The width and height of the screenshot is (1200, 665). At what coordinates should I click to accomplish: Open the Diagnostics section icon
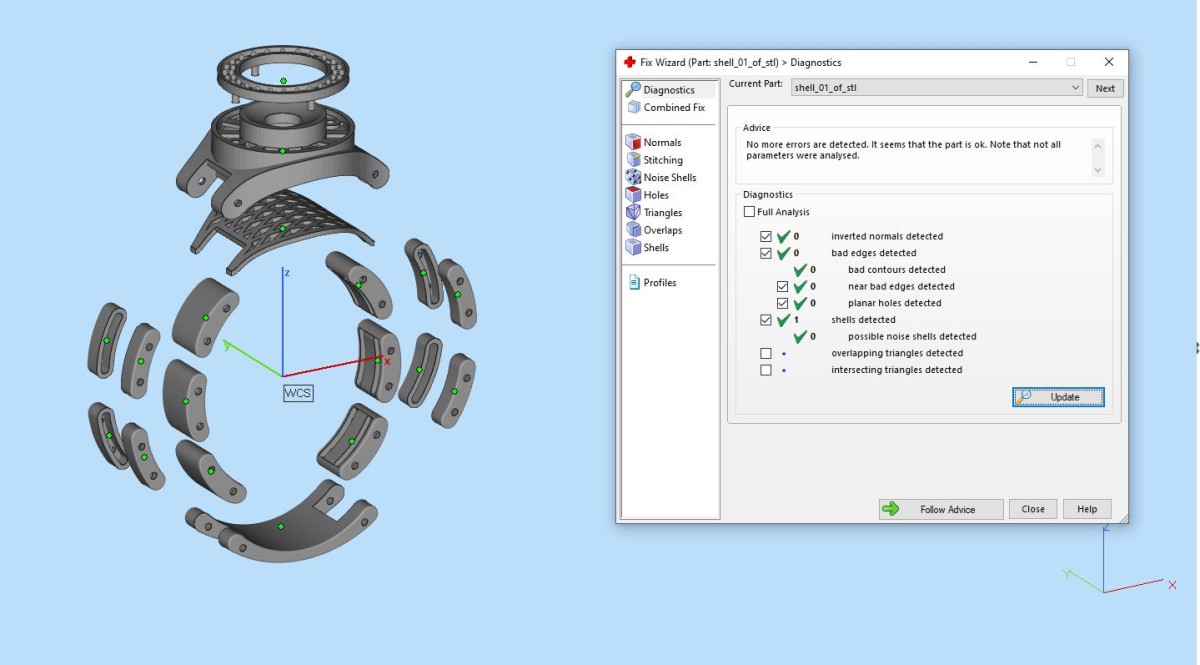point(633,90)
